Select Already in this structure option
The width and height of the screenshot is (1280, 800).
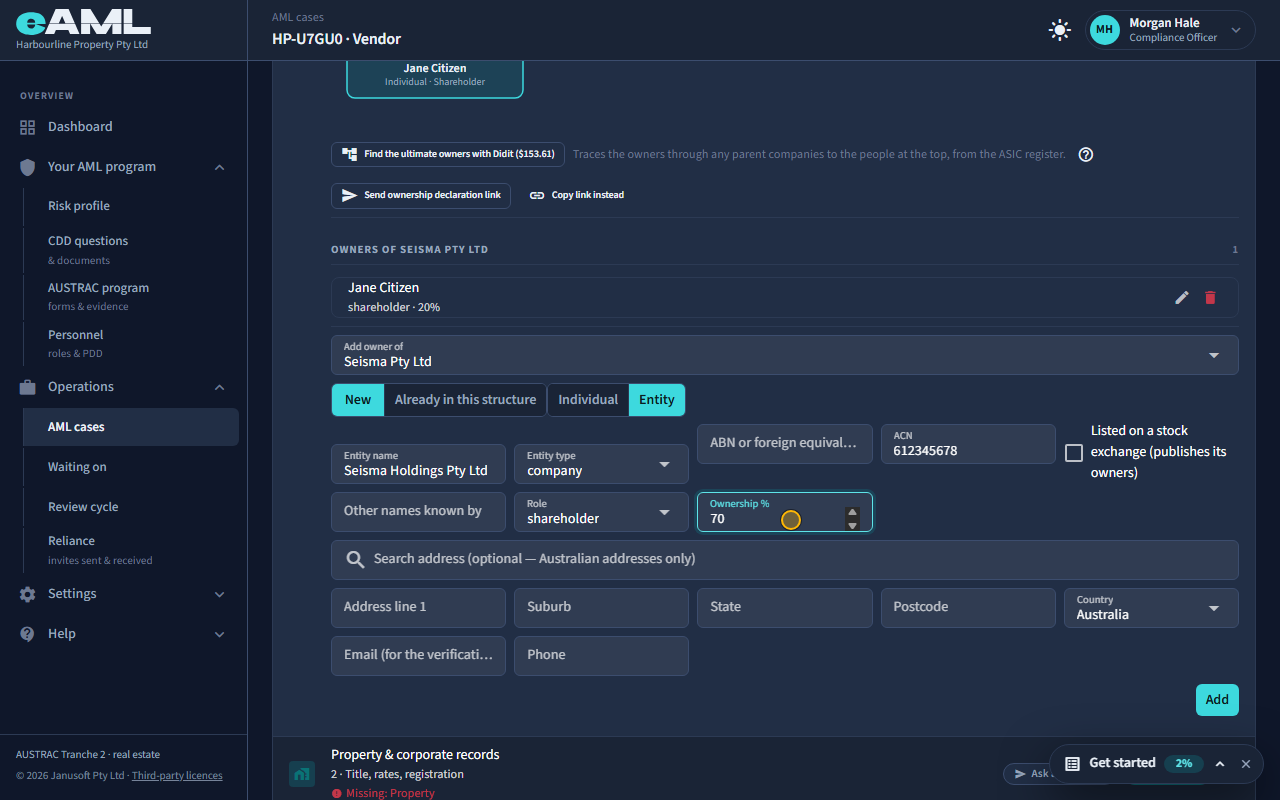pyautogui.click(x=465, y=400)
